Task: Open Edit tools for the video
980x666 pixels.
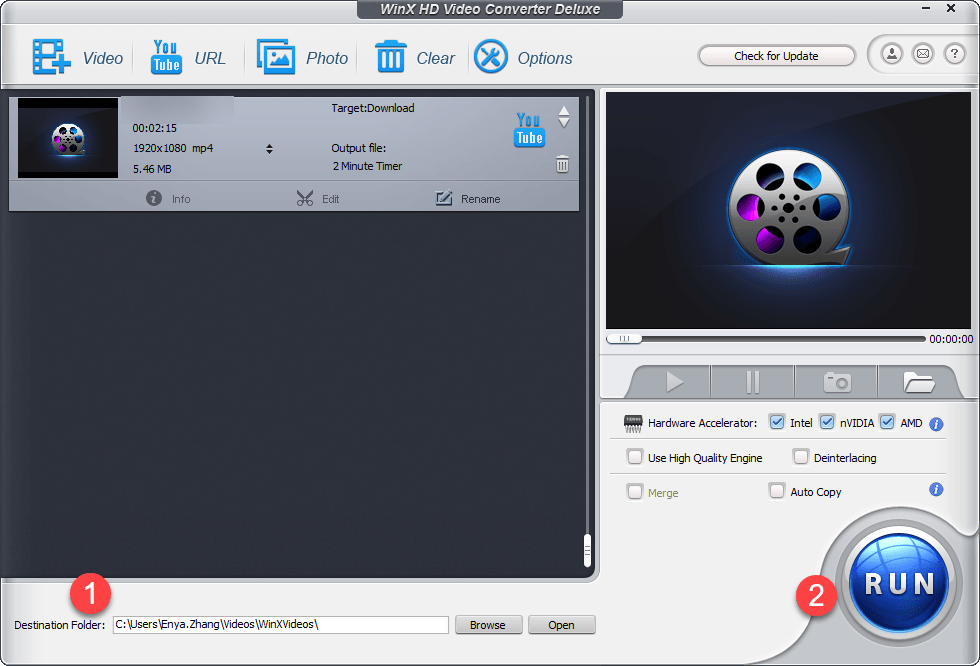Action: pos(318,198)
